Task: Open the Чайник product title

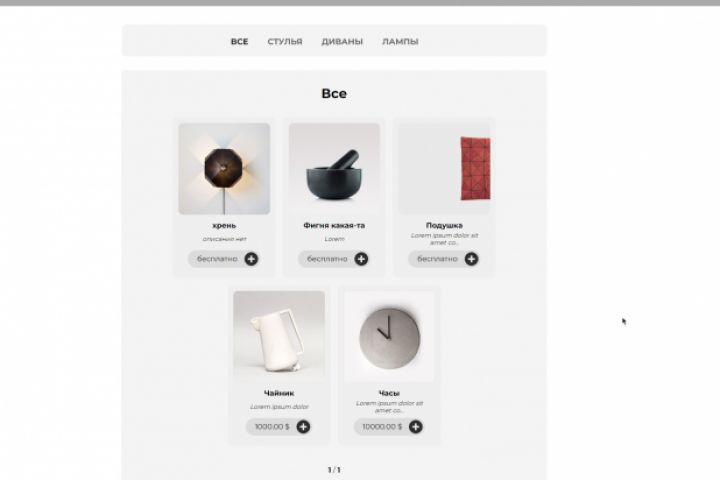Action: (x=279, y=393)
